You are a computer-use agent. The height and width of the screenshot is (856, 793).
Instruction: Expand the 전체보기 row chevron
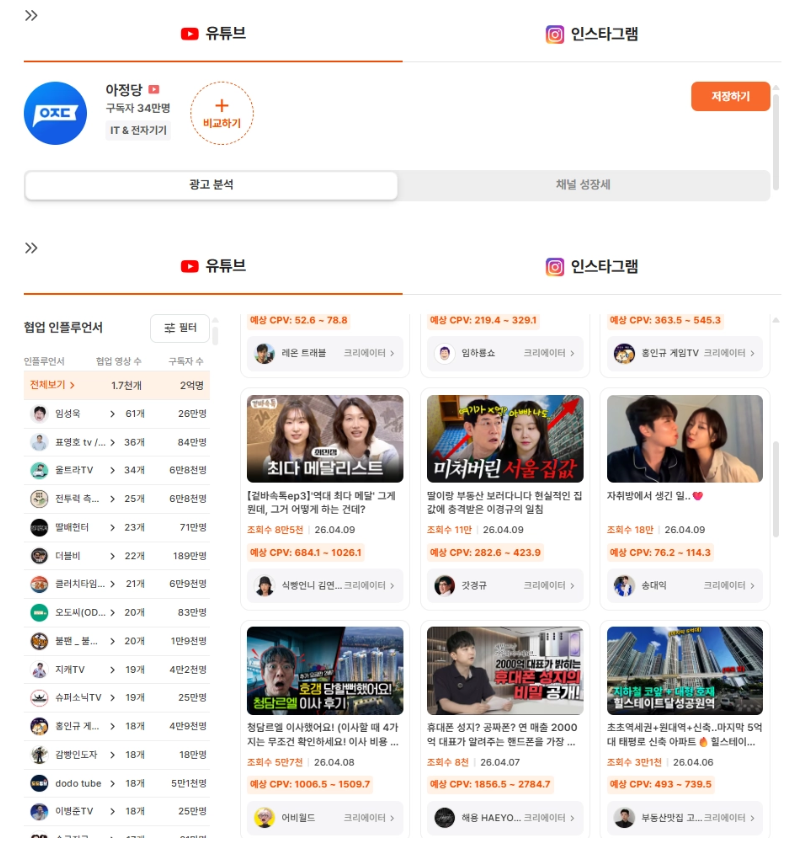[72, 385]
